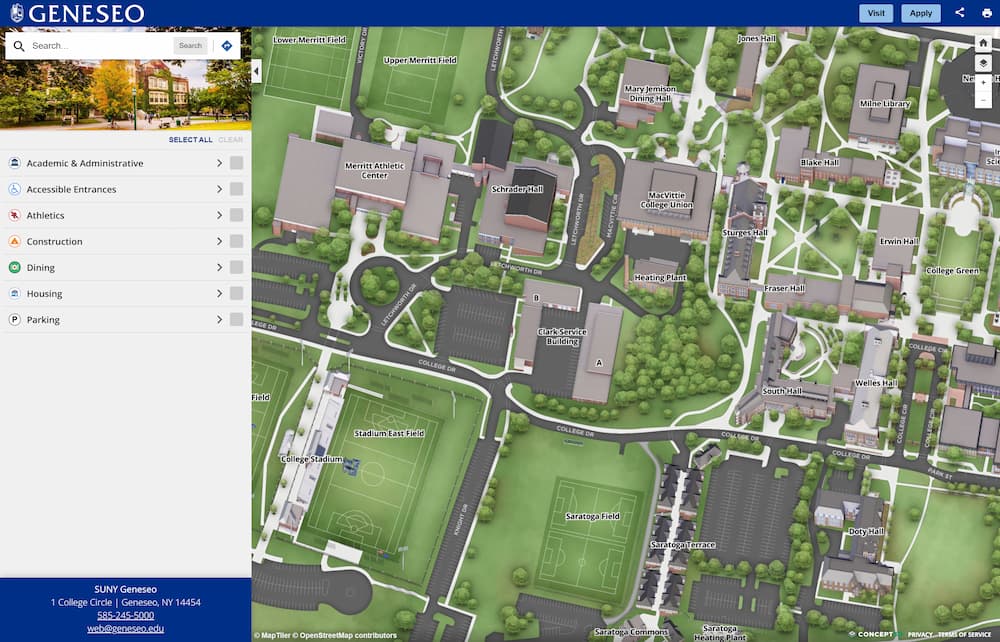Click the magnifying glass search icon
Screen dimensions: 1000x642
tap(19, 45)
